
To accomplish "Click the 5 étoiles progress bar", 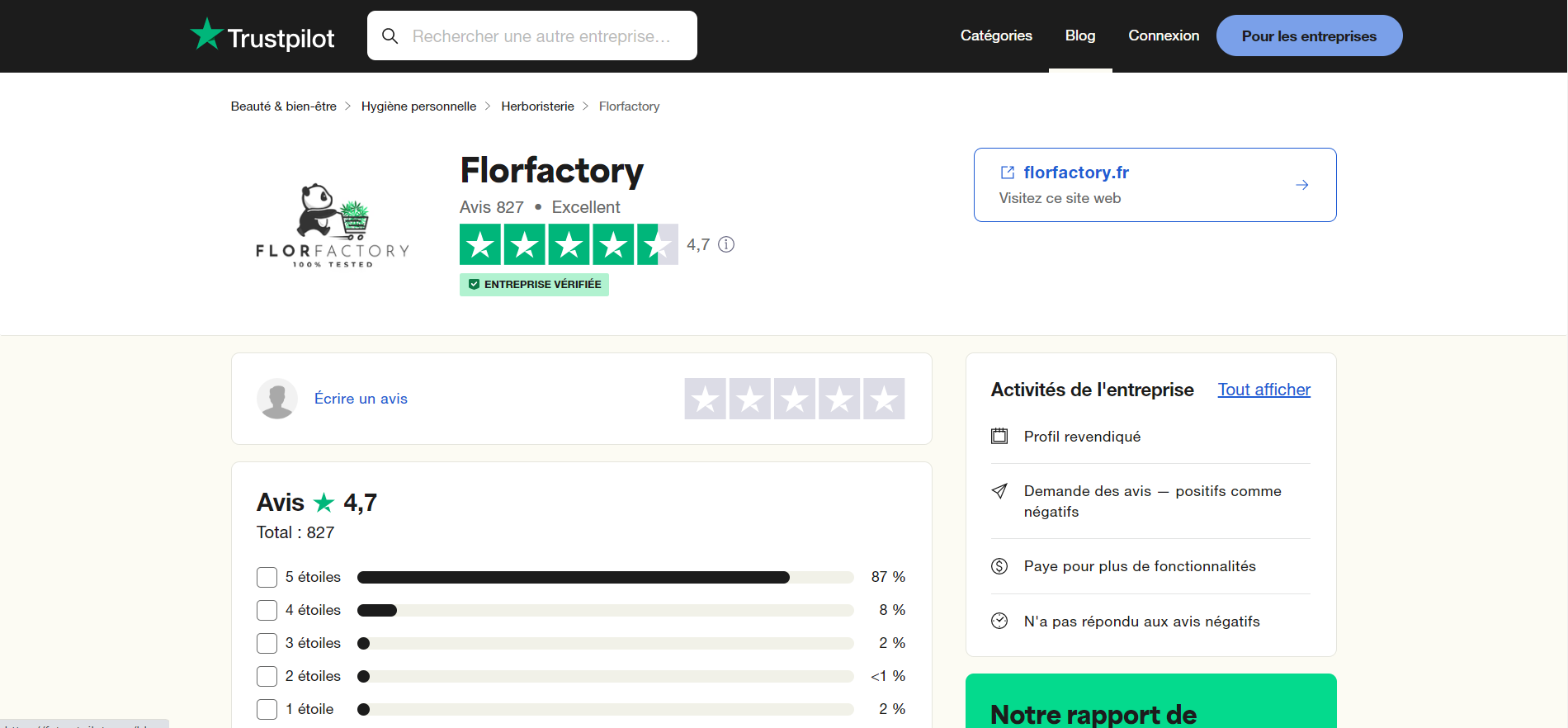I will pos(605,577).
